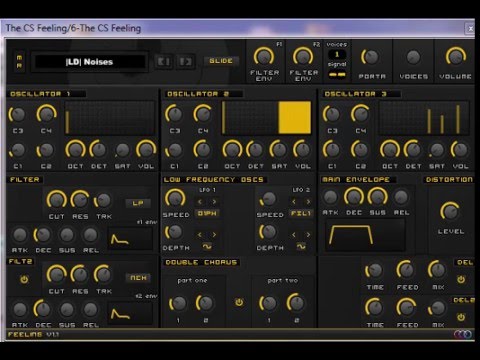
Task: Adjust the F2 Filter Env knob
Action: click(303, 57)
